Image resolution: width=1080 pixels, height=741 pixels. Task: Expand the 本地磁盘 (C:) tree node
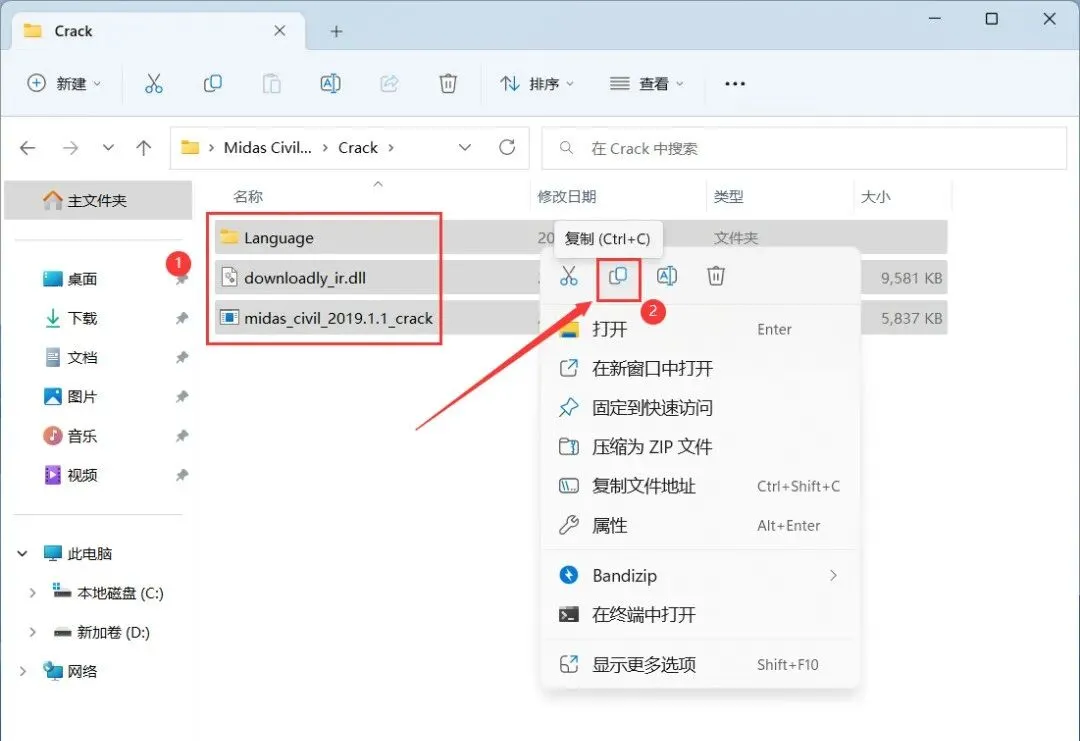pyautogui.click(x=32, y=592)
